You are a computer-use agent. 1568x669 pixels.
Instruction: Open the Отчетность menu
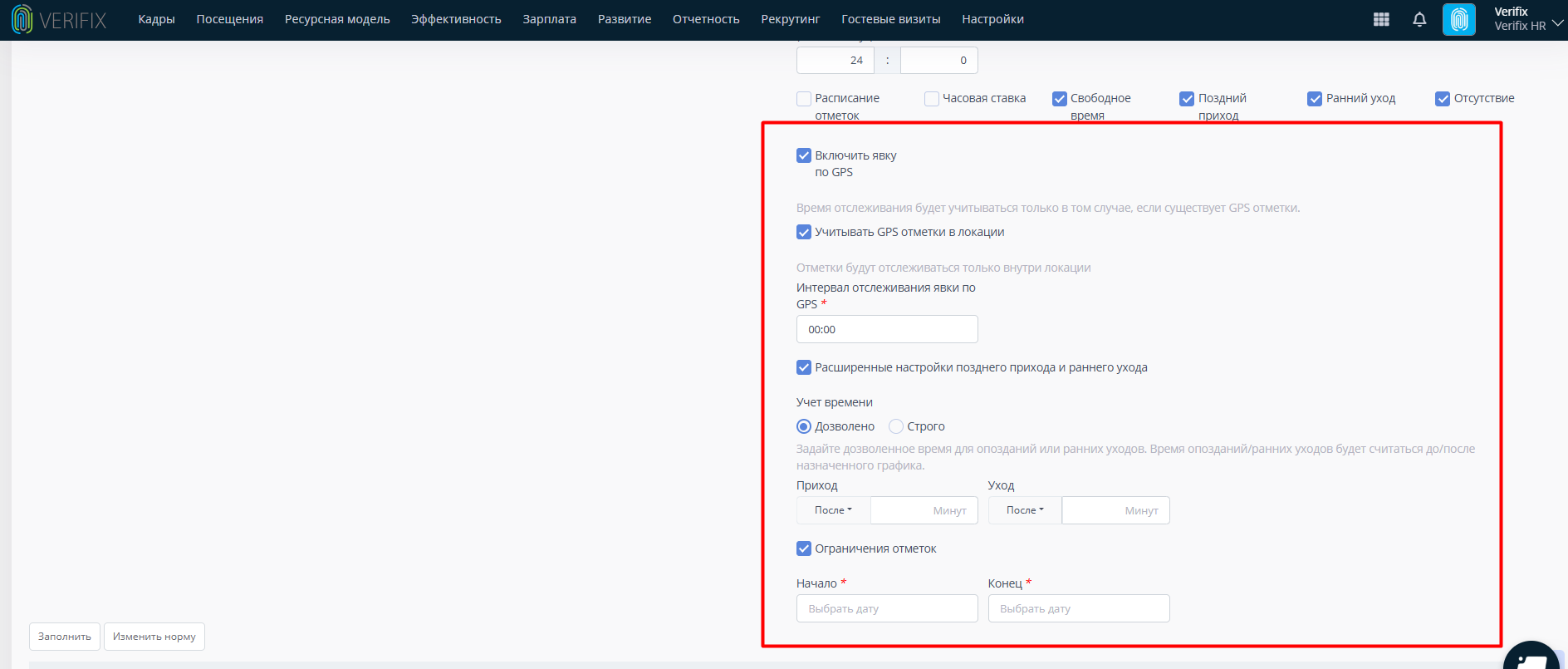(706, 19)
